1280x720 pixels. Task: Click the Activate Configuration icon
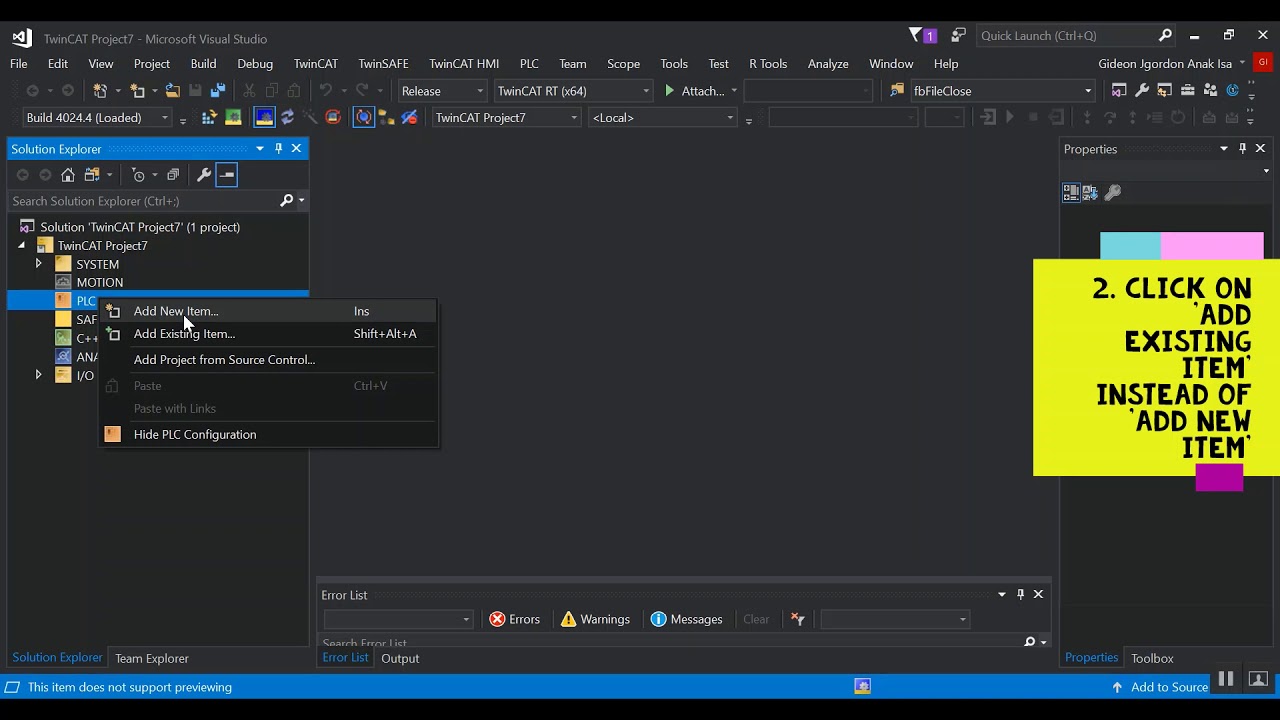(x=209, y=118)
